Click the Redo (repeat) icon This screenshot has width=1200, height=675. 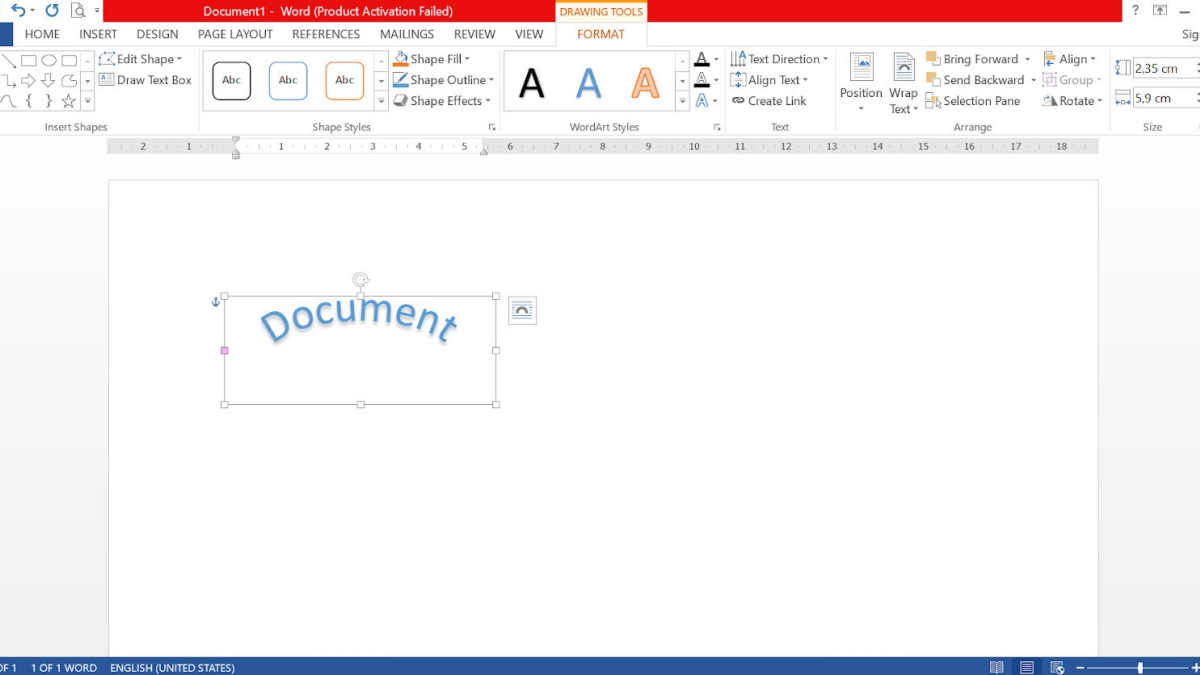[52, 11]
